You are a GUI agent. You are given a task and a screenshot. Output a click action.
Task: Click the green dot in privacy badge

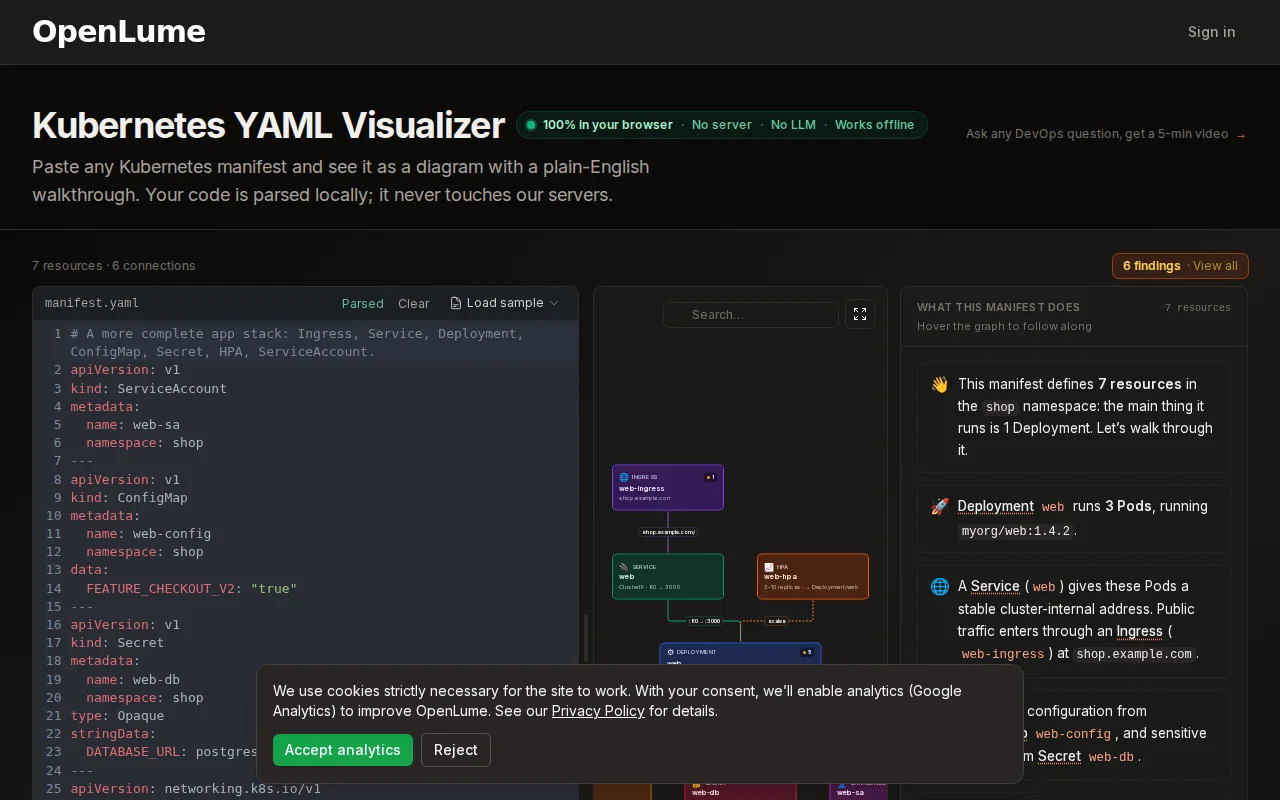point(531,125)
